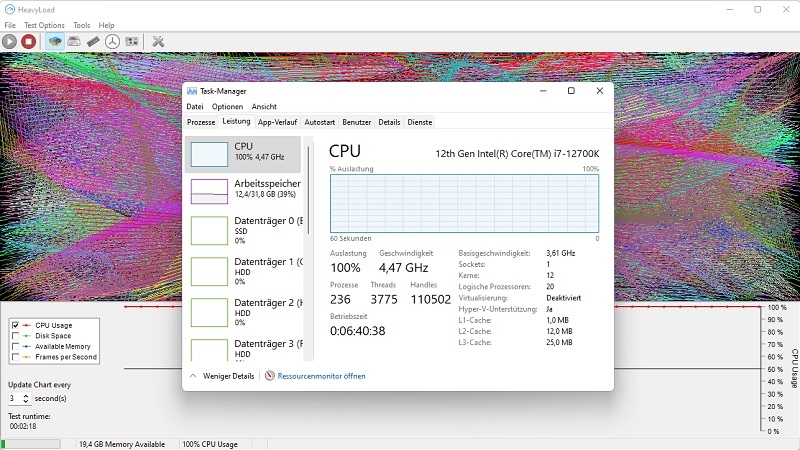
Task: Switch to the Dienste tab
Action: click(420, 122)
